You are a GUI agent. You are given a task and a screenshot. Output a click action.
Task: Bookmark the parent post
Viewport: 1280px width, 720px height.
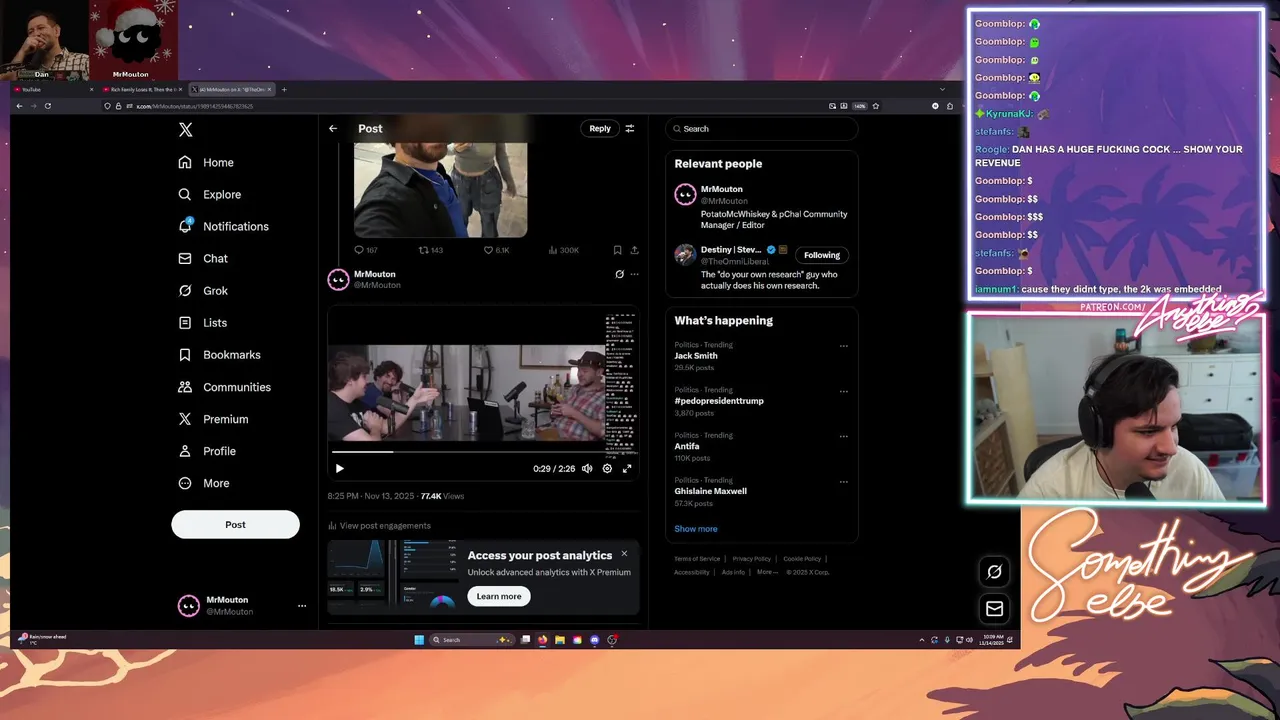pyautogui.click(x=617, y=250)
